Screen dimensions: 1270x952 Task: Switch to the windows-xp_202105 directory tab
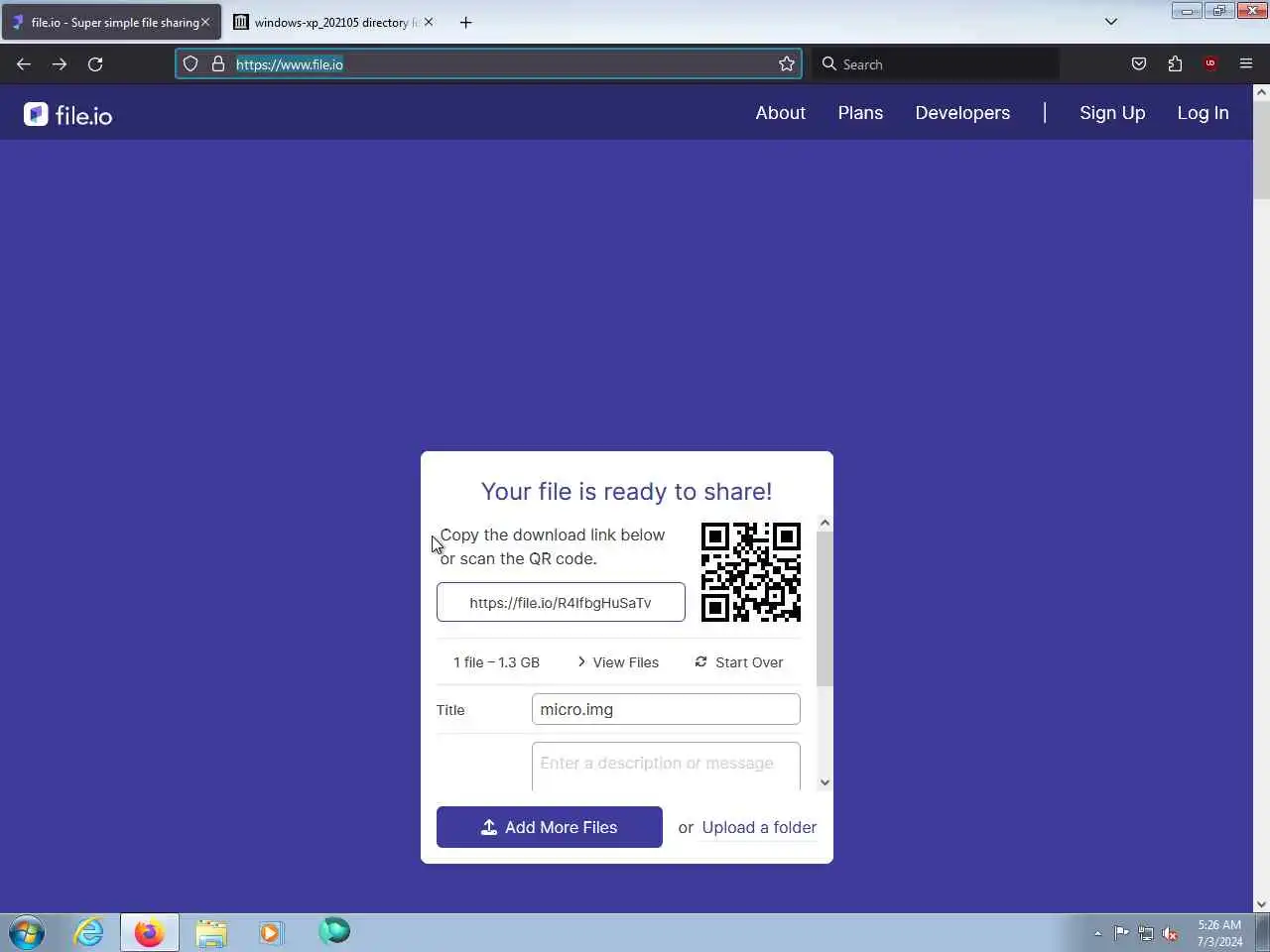pos(334,22)
